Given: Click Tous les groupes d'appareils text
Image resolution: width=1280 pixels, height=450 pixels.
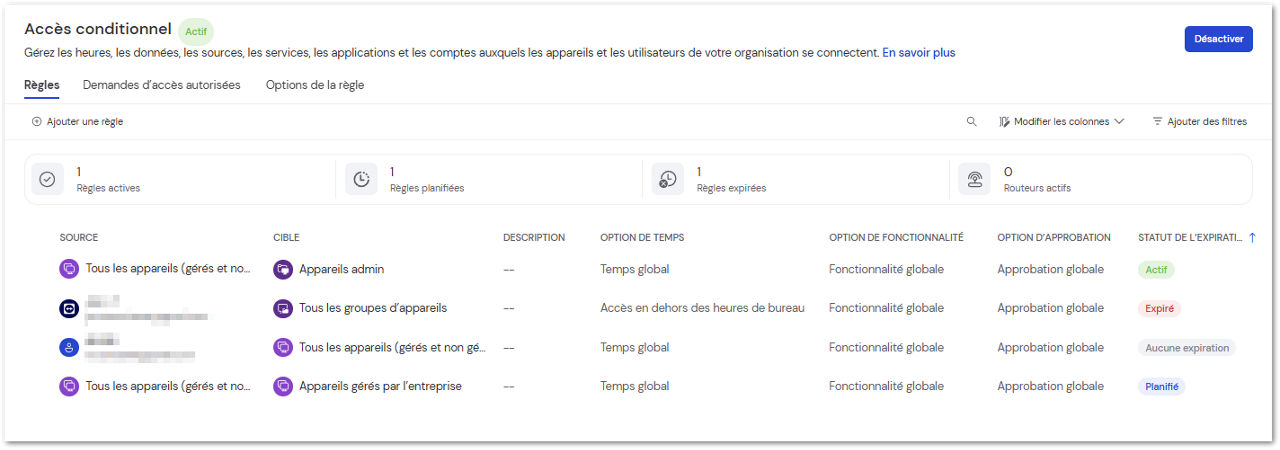Looking at the screenshot, I should click(x=373, y=308).
